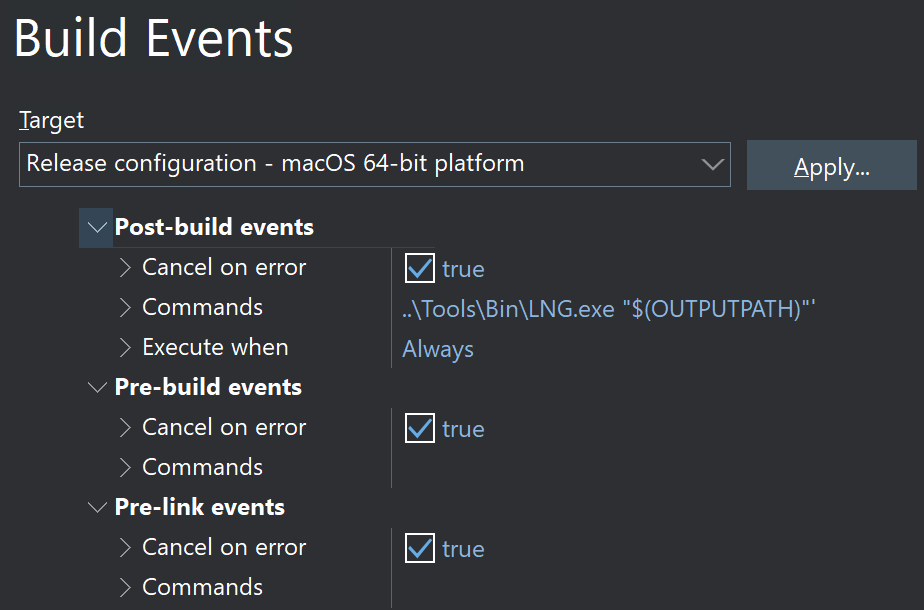This screenshot has width=924, height=610.
Task: Expand Commands under Pre-build events
Action: coord(125,468)
